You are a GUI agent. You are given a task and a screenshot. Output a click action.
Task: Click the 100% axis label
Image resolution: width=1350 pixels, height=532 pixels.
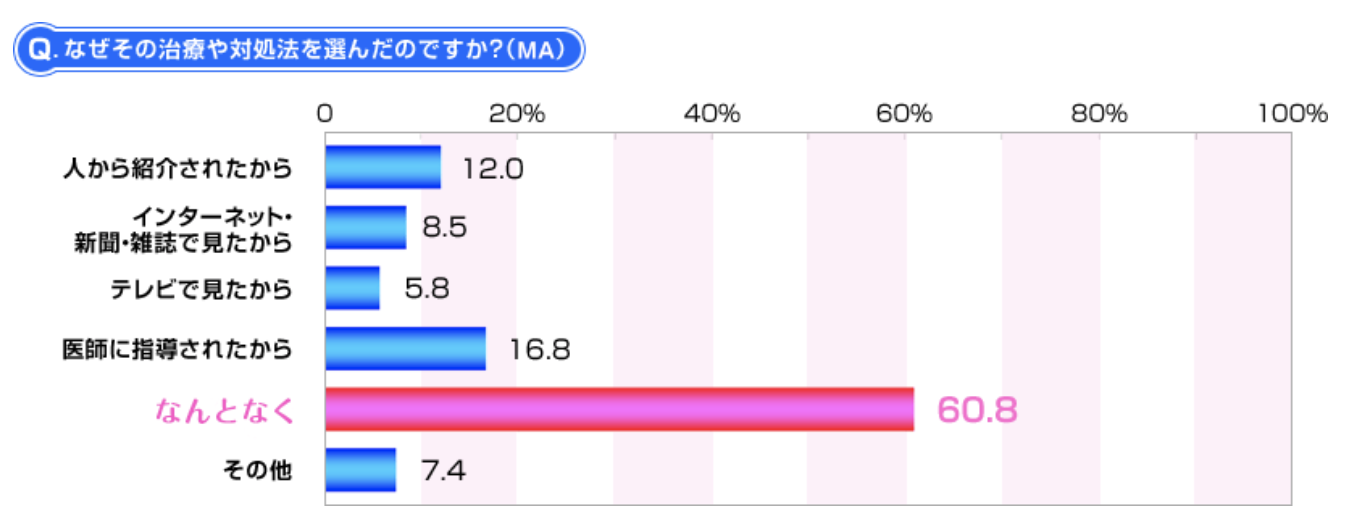pyautogui.click(x=1292, y=113)
